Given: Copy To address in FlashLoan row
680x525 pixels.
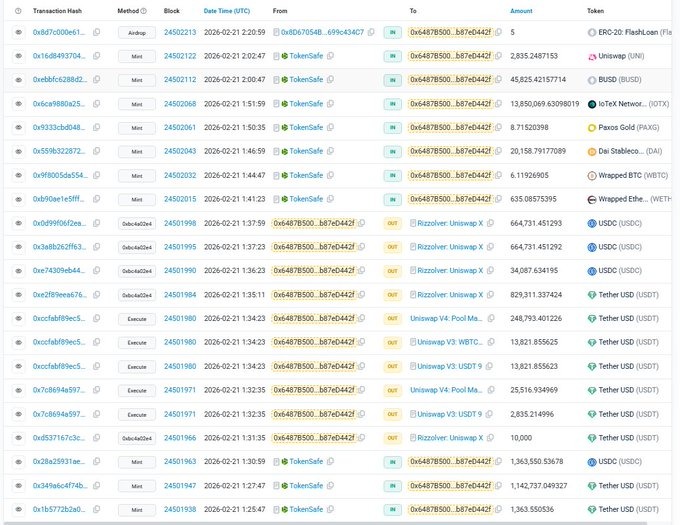Looking at the screenshot, I should click(498, 32).
